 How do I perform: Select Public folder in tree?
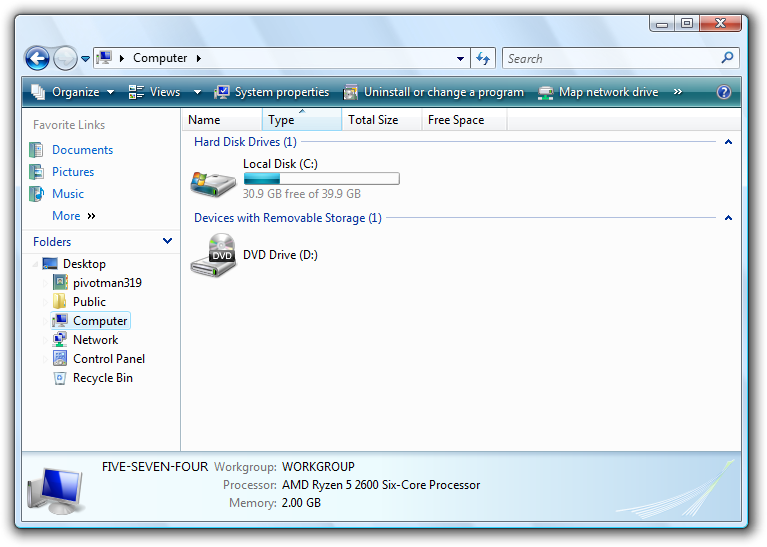89,302
